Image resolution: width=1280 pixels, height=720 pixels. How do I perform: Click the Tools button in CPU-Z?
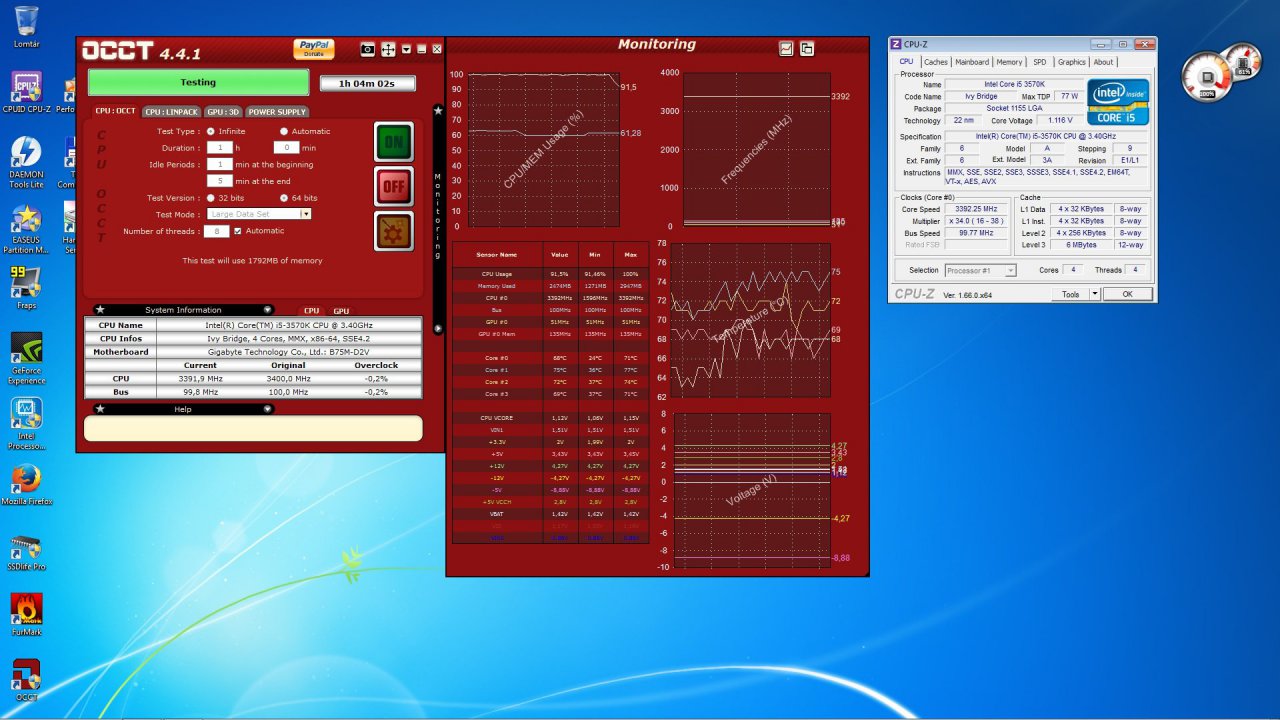(x=1071, y=294)
